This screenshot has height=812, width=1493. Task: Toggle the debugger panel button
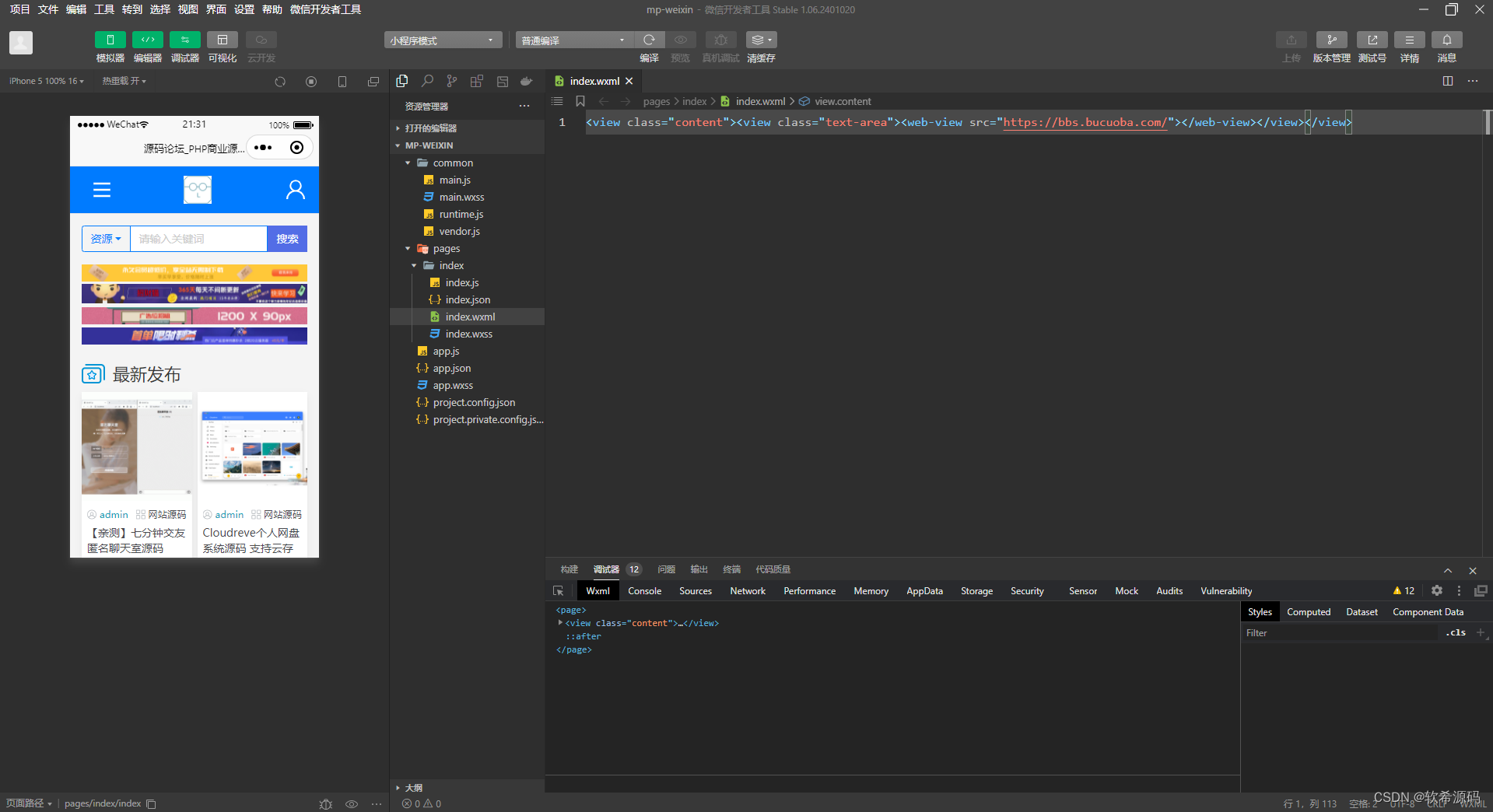click(x=184, y=40)
